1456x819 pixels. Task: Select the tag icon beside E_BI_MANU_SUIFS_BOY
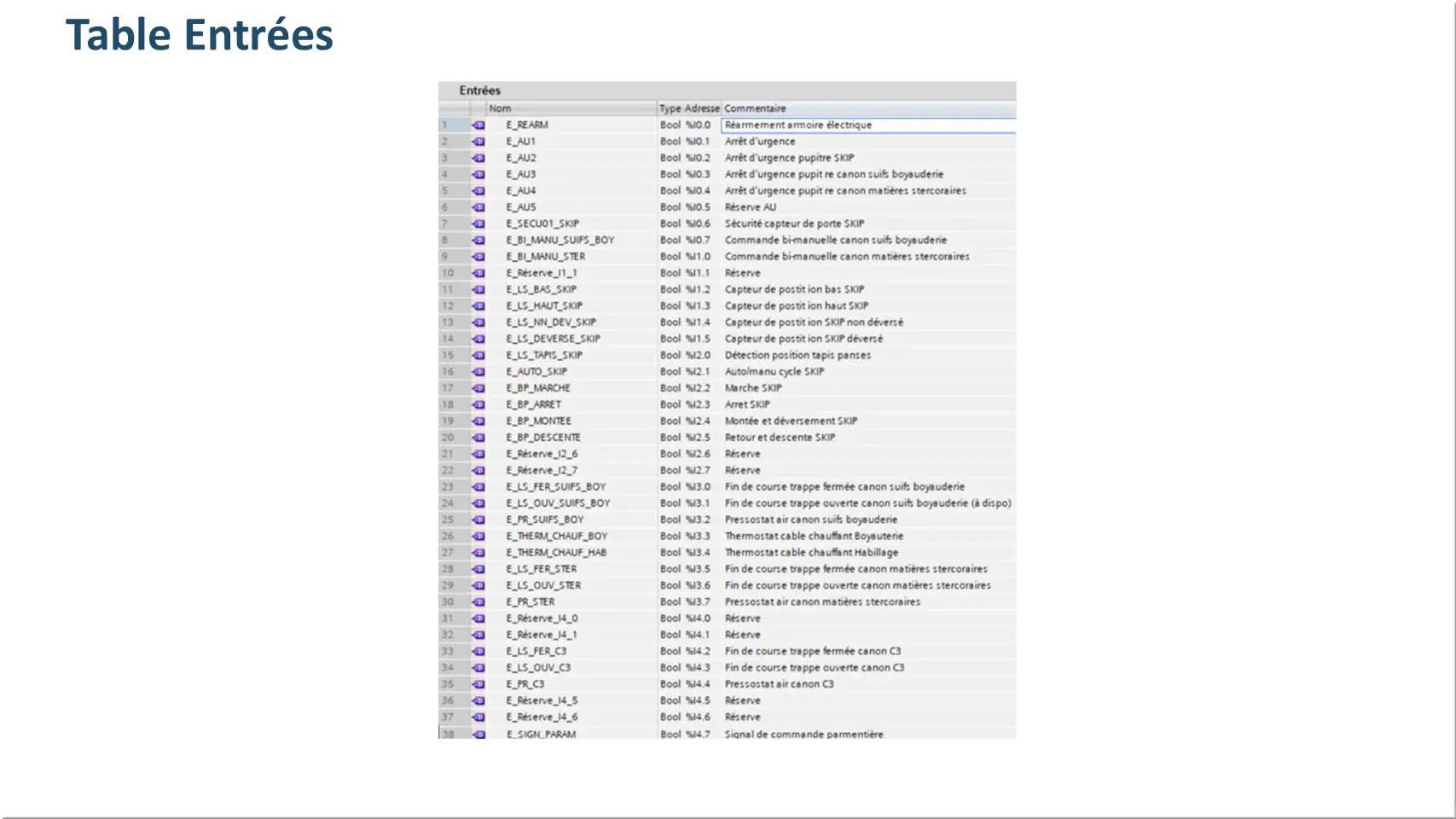tap(479, 240)
